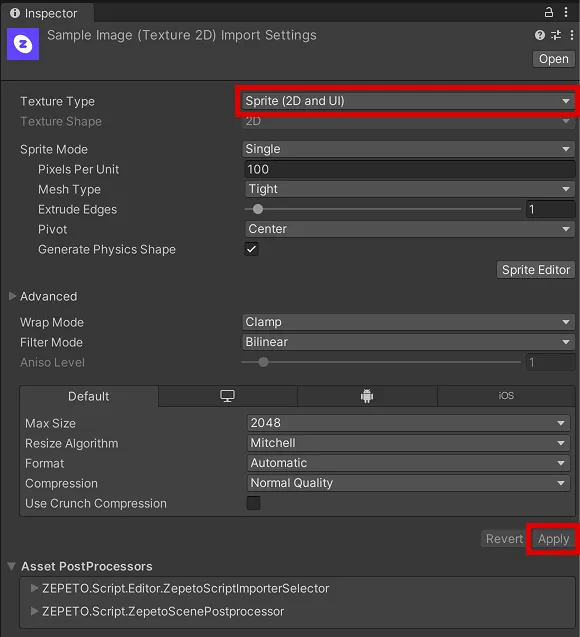This screenshot has width=580, height=637.
Task: Expand the ZepetoScenePostprocessor entry
Action: (35, 611)
